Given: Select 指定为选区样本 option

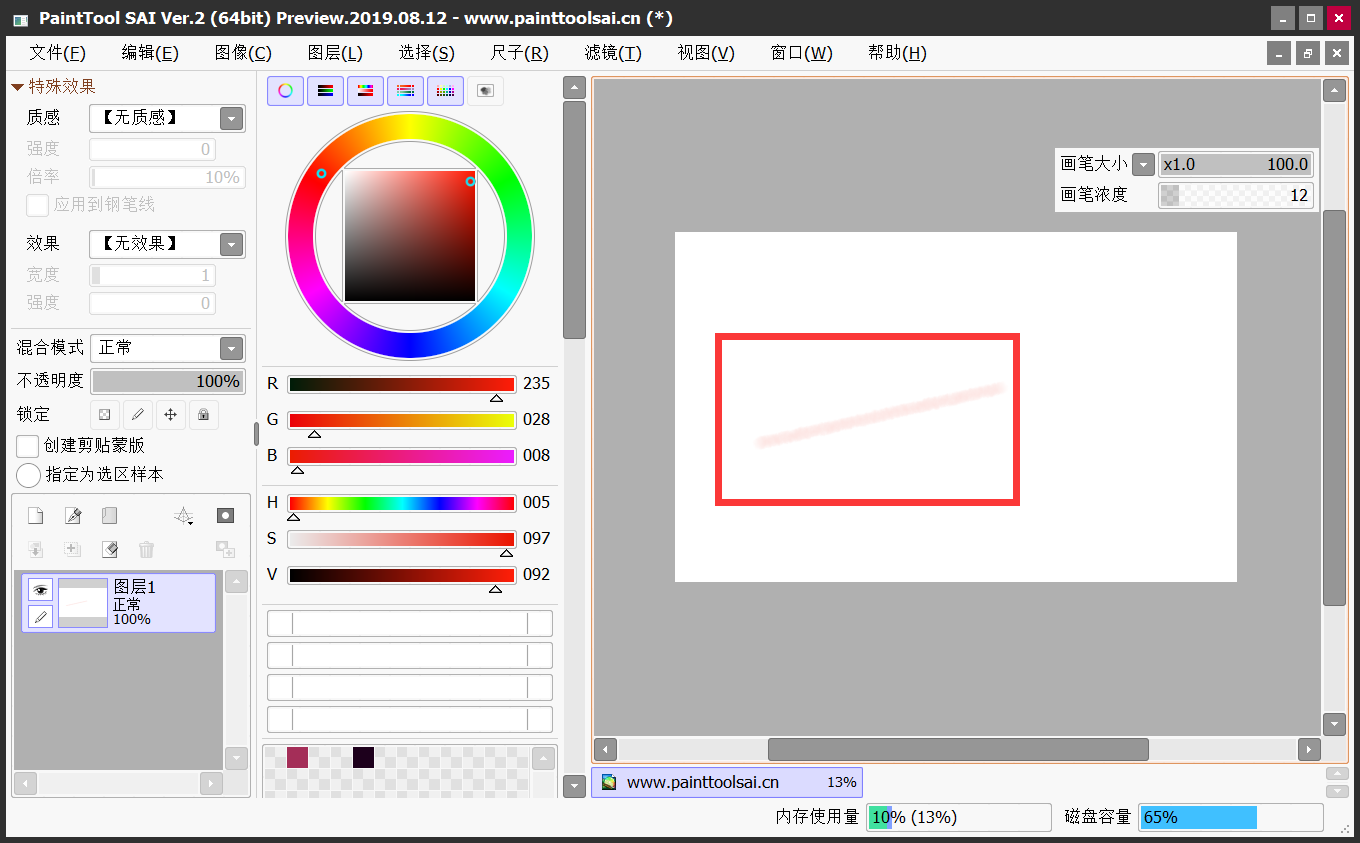Looking at the screenshot, I should pos(29,475).
